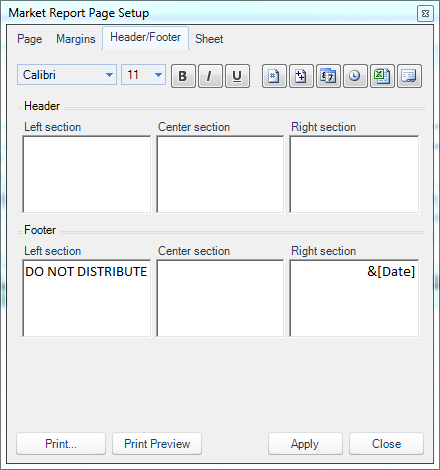Toggle Italic formatting button

click(210, 76)
